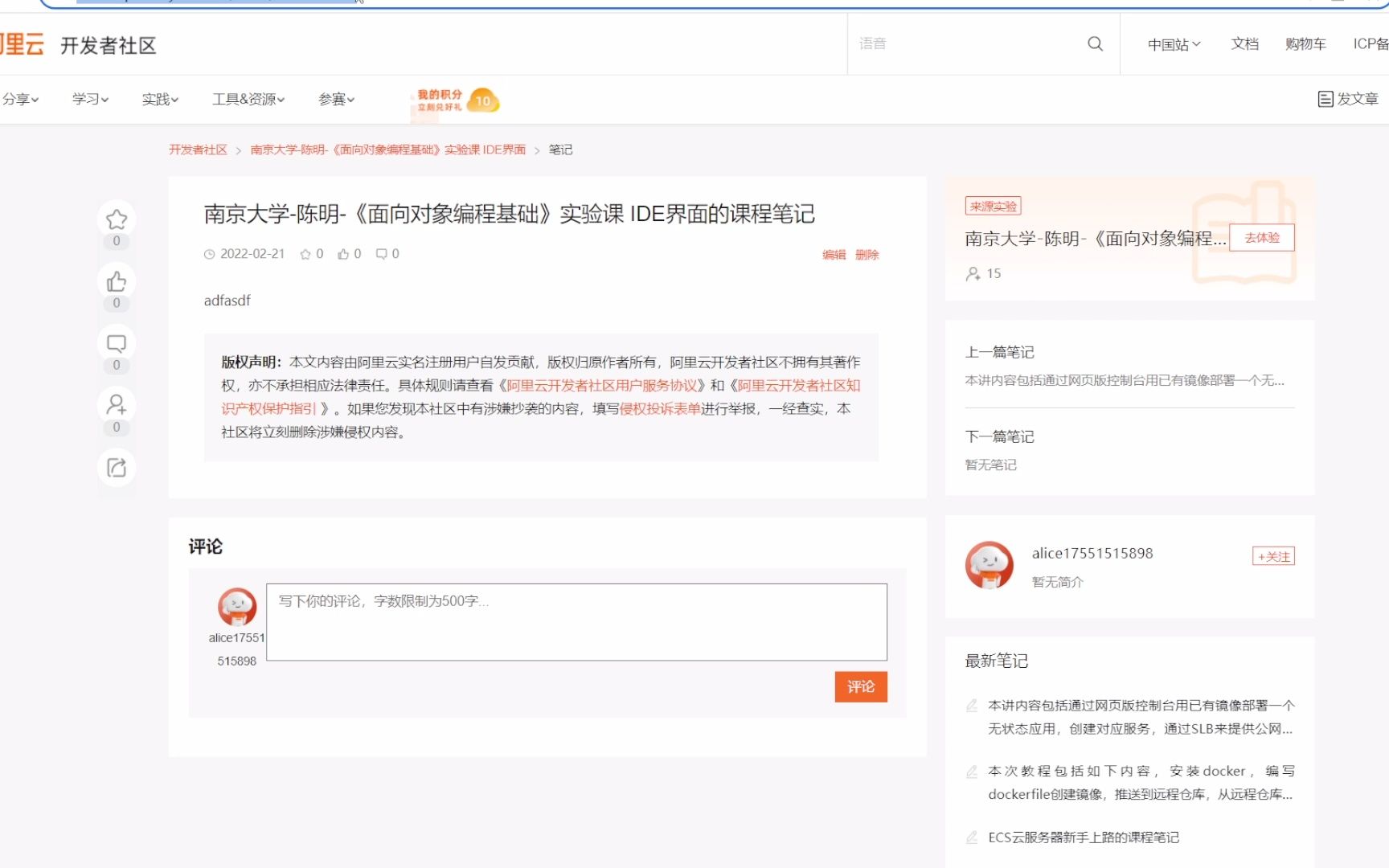Open latest note about 安装docker 编写dockerfile
This screenshot has width=1389, height=868.
coord(1141,783)
